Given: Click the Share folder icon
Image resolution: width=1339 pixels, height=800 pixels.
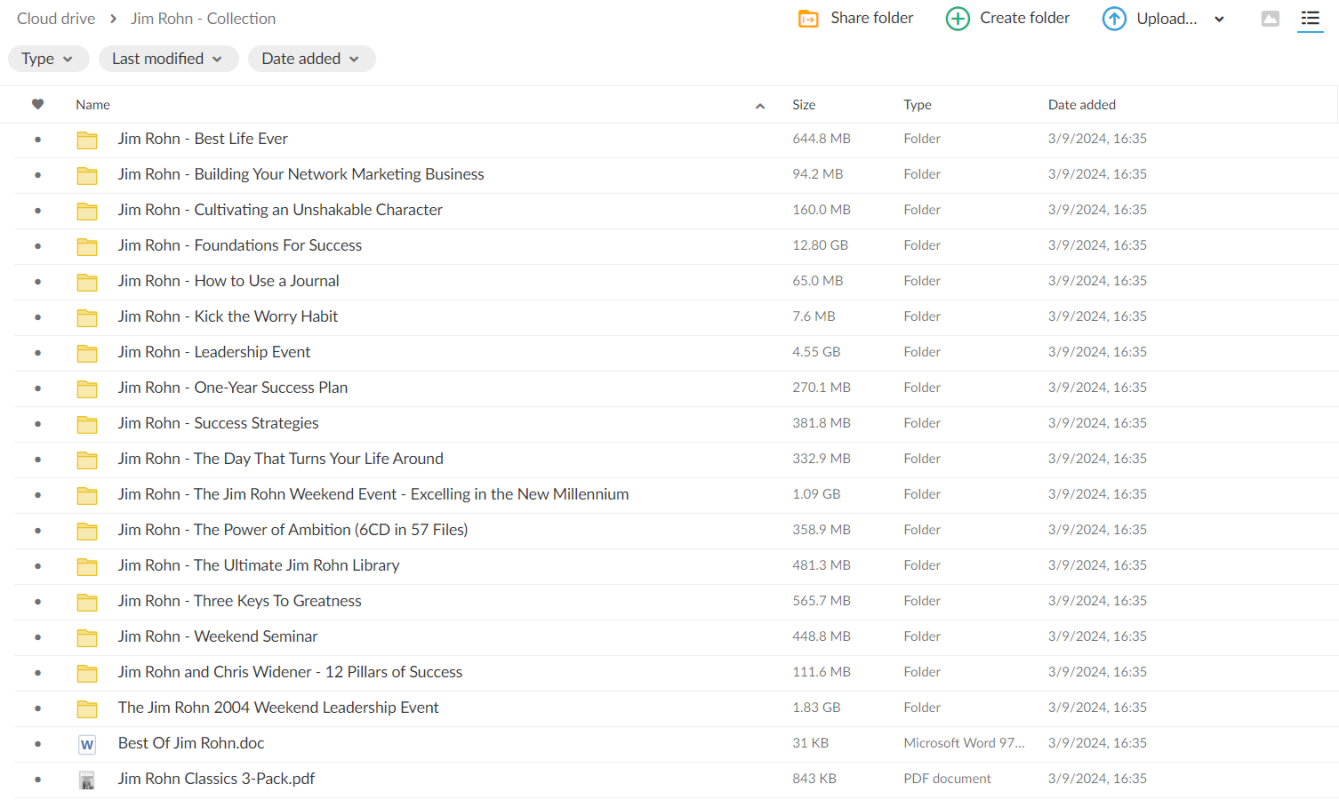Looking at the screenshot, I should coord(808,19).
